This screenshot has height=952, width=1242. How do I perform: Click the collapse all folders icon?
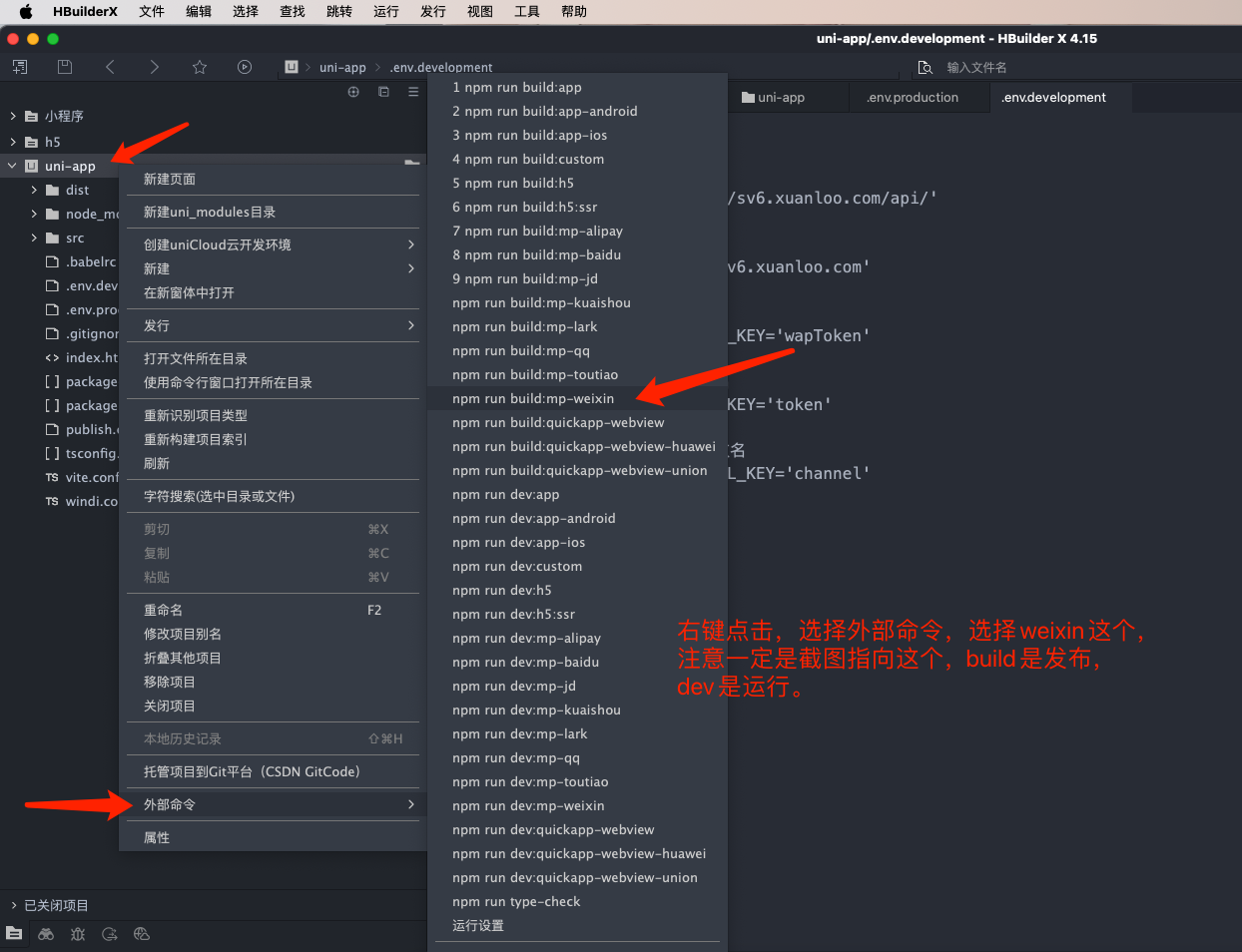pyautogui.click(x=383, y=92)
